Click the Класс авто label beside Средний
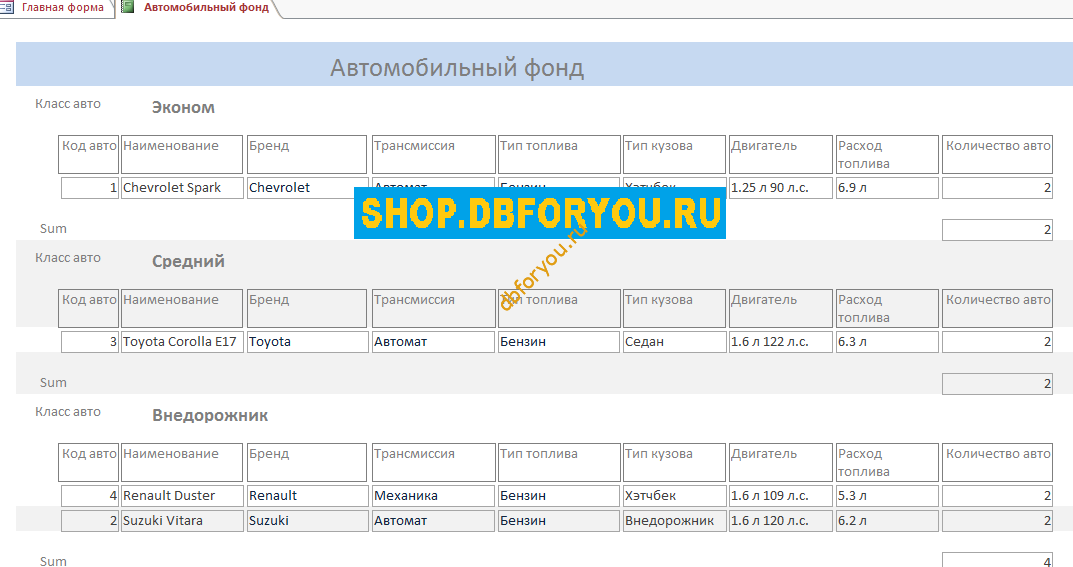This screenshot has width=1073, height=567. (x=68, y=258)
